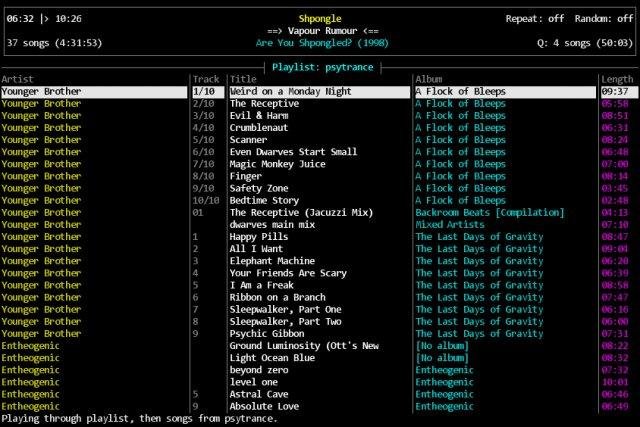Pick 'Even Dwarves Start Small' song
This screenshot has width=640, height=427.
coord(293,152)
